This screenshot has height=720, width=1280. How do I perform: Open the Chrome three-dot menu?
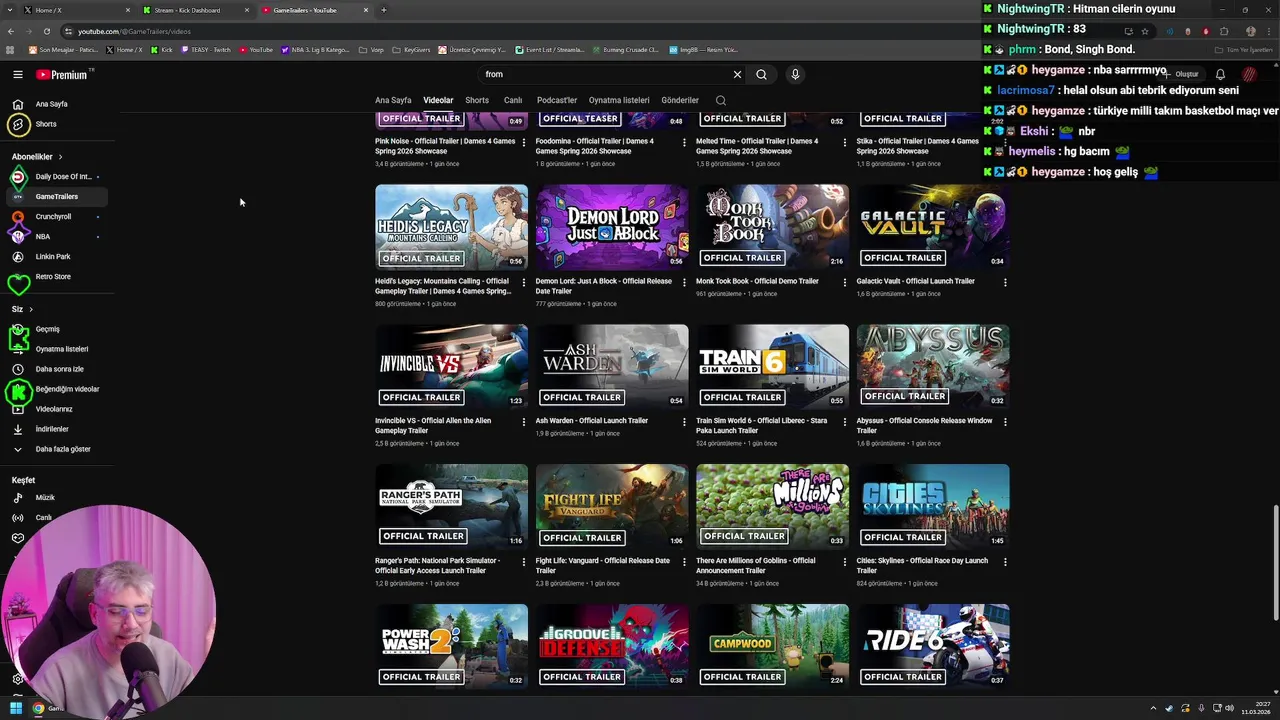(x=1269, y=31)
